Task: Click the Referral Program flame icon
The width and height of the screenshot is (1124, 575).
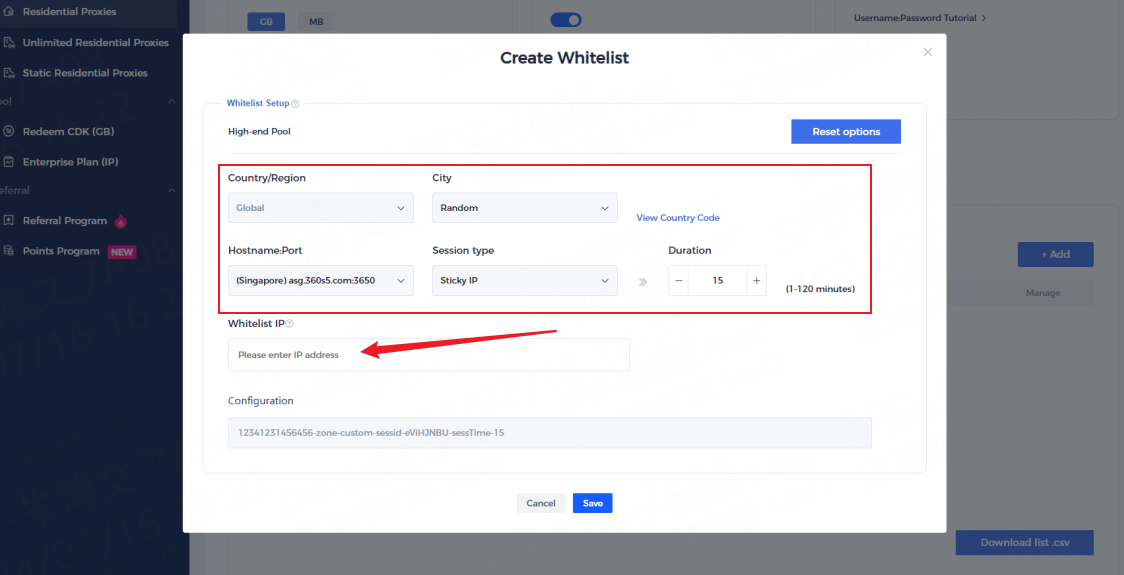Action: pos(121,221)
